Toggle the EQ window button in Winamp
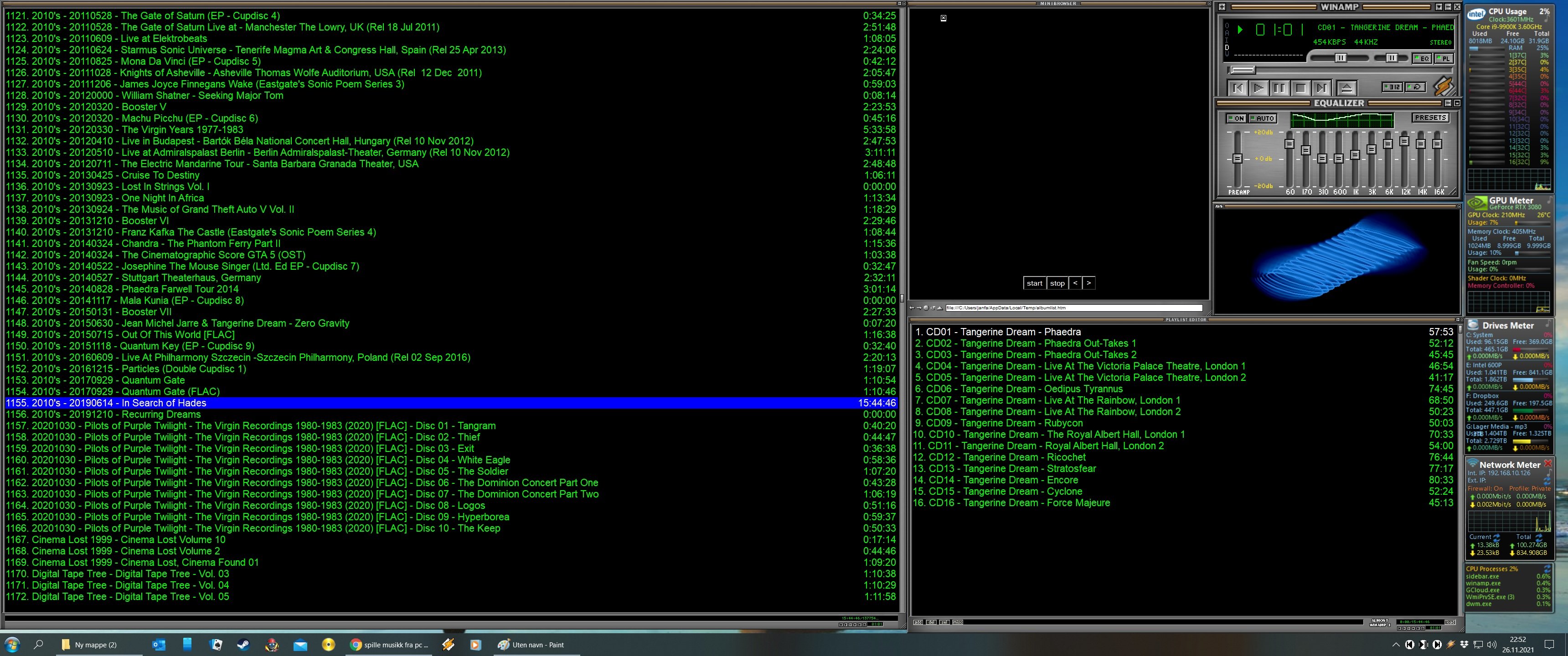 [x=1423, y=58]
